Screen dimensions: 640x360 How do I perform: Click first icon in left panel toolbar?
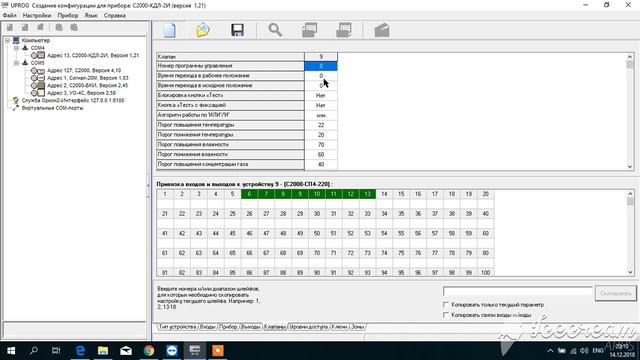tap(10, 27)
